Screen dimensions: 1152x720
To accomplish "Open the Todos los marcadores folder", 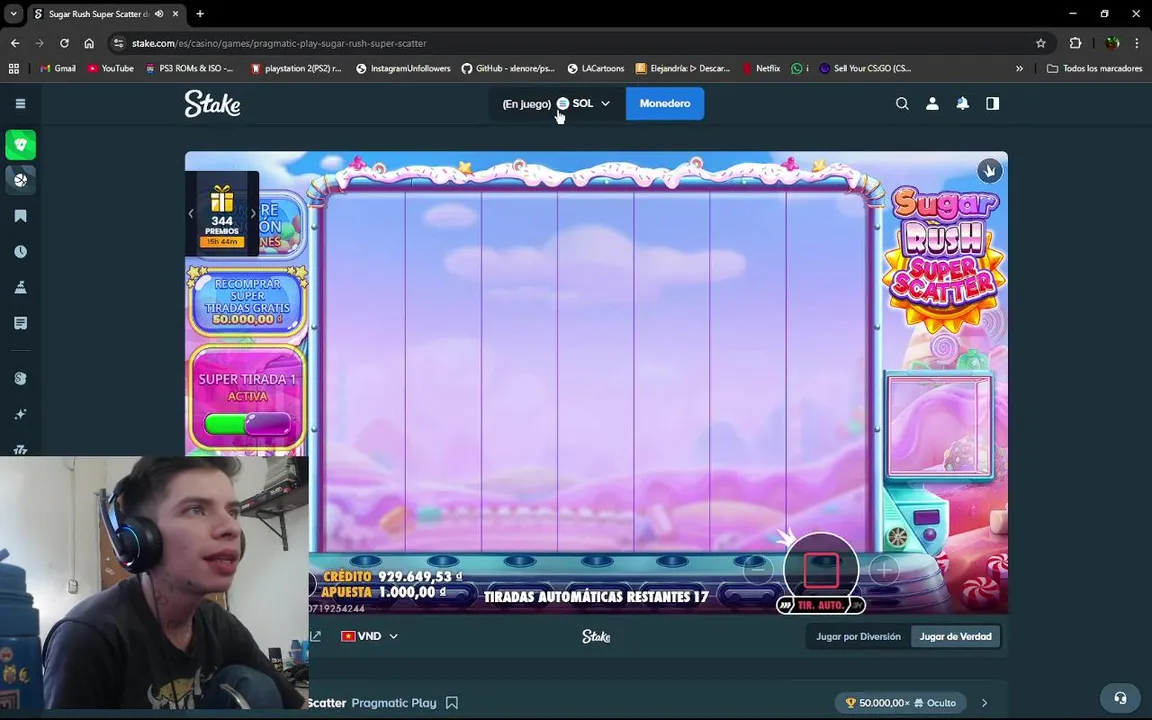I will click(1095, 68).
